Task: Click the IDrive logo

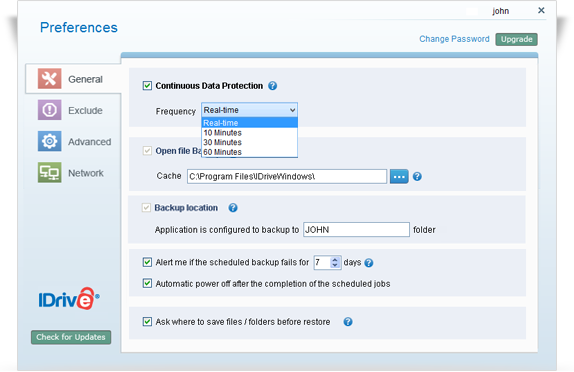Action: 69,299
